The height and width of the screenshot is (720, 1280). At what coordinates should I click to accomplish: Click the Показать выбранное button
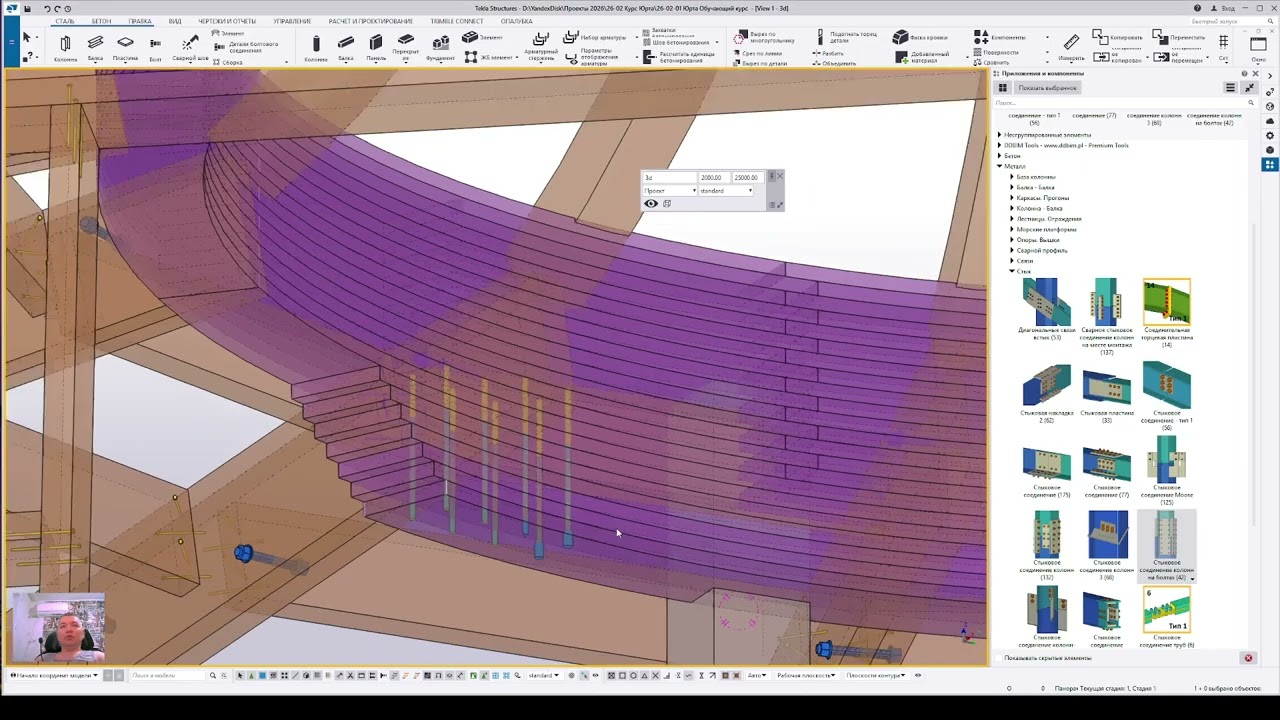[x=1048, y=88]
